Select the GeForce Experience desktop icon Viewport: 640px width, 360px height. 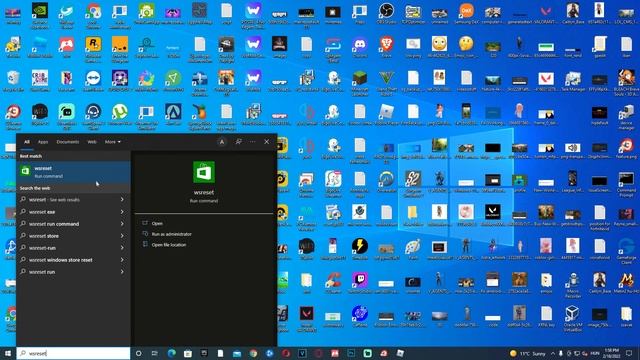(40, 16)
